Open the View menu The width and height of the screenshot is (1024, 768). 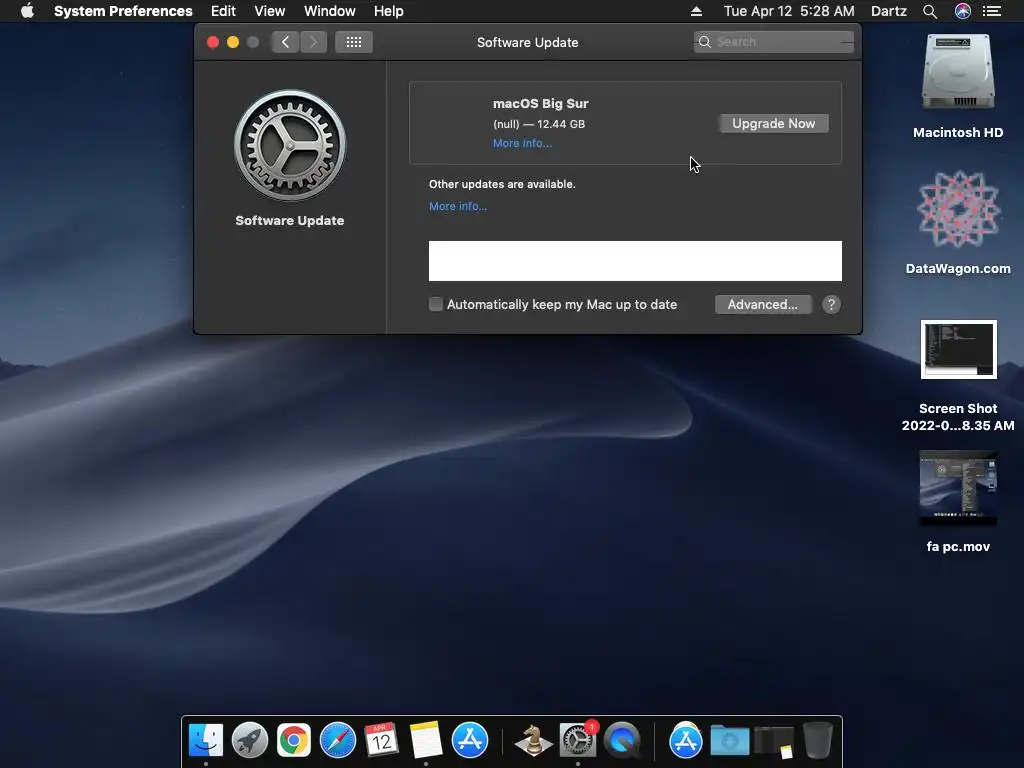[x=270, y=11]
